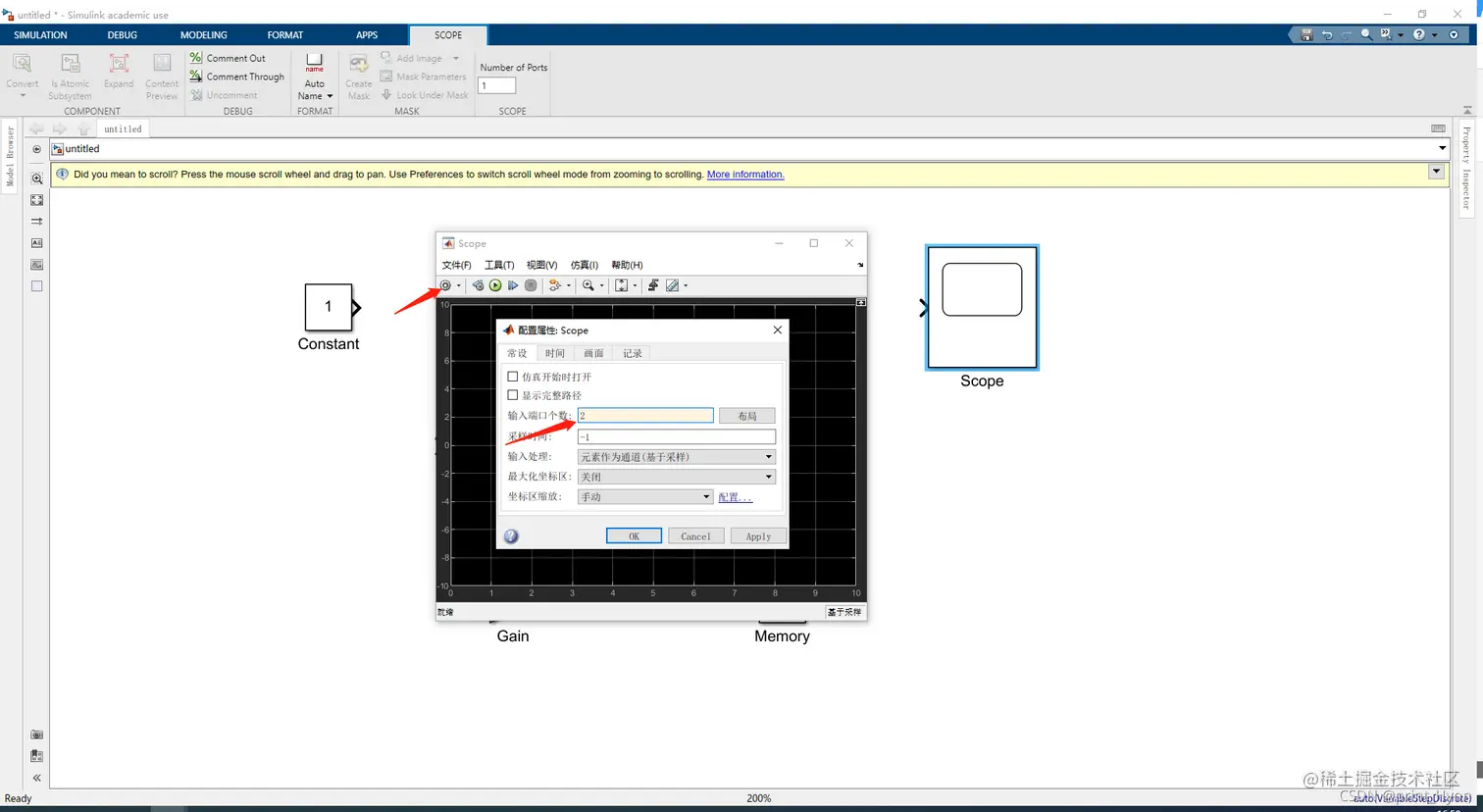This screenshot has height=812, width=1483.
Task: Click step forward in Scope toolbar
Action: coord(513,285)
